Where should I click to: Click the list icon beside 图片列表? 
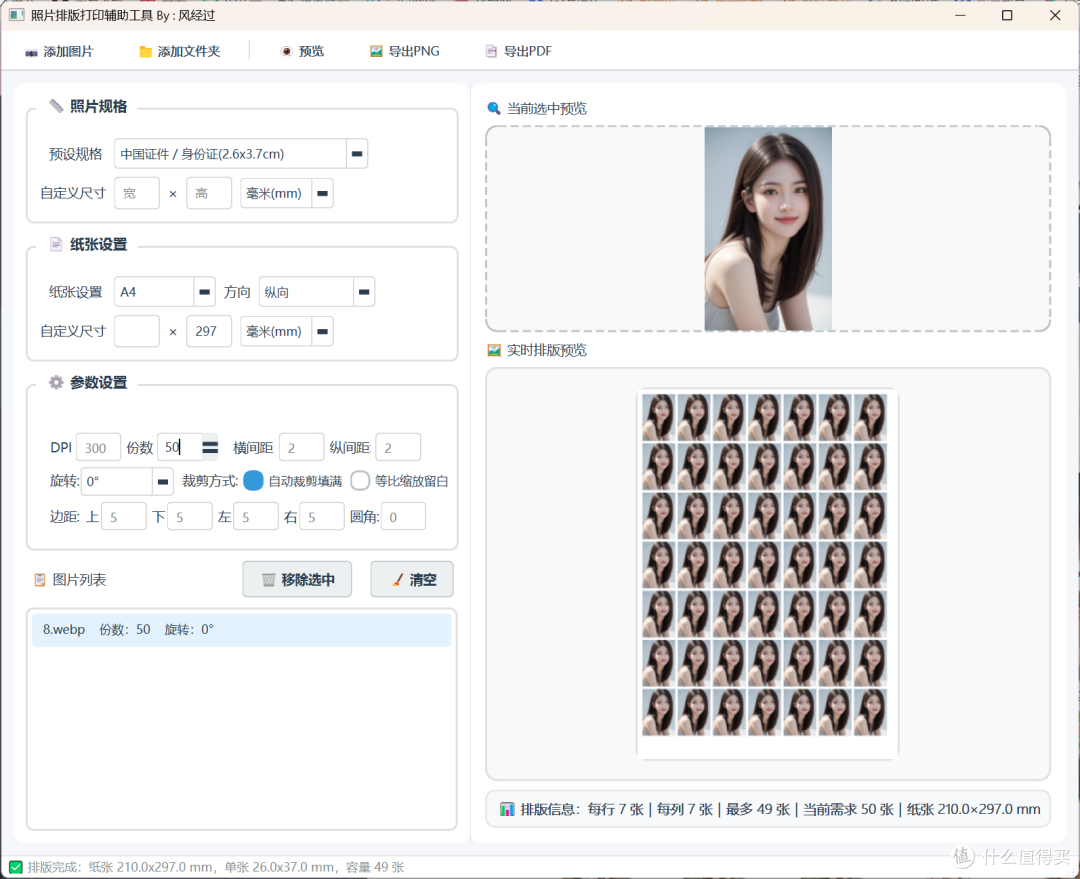click(x=40, y=580)
